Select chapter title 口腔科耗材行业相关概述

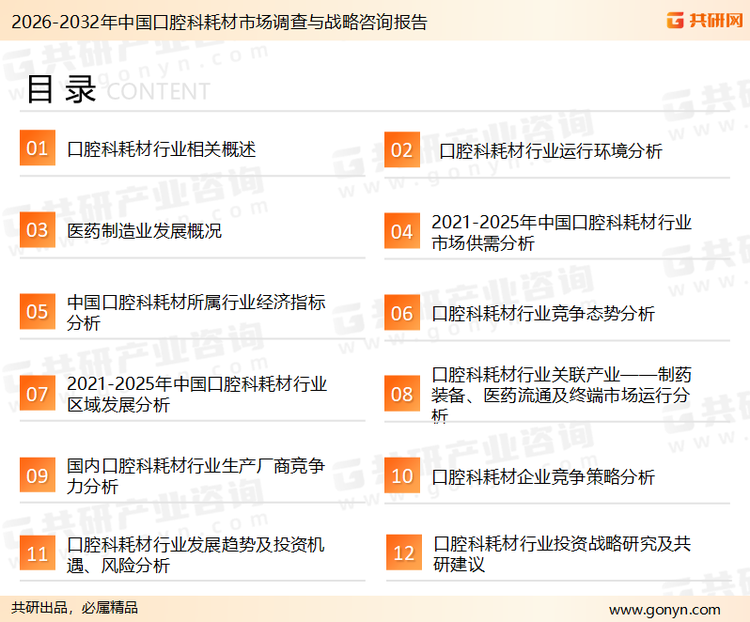(x=161, y=149)
